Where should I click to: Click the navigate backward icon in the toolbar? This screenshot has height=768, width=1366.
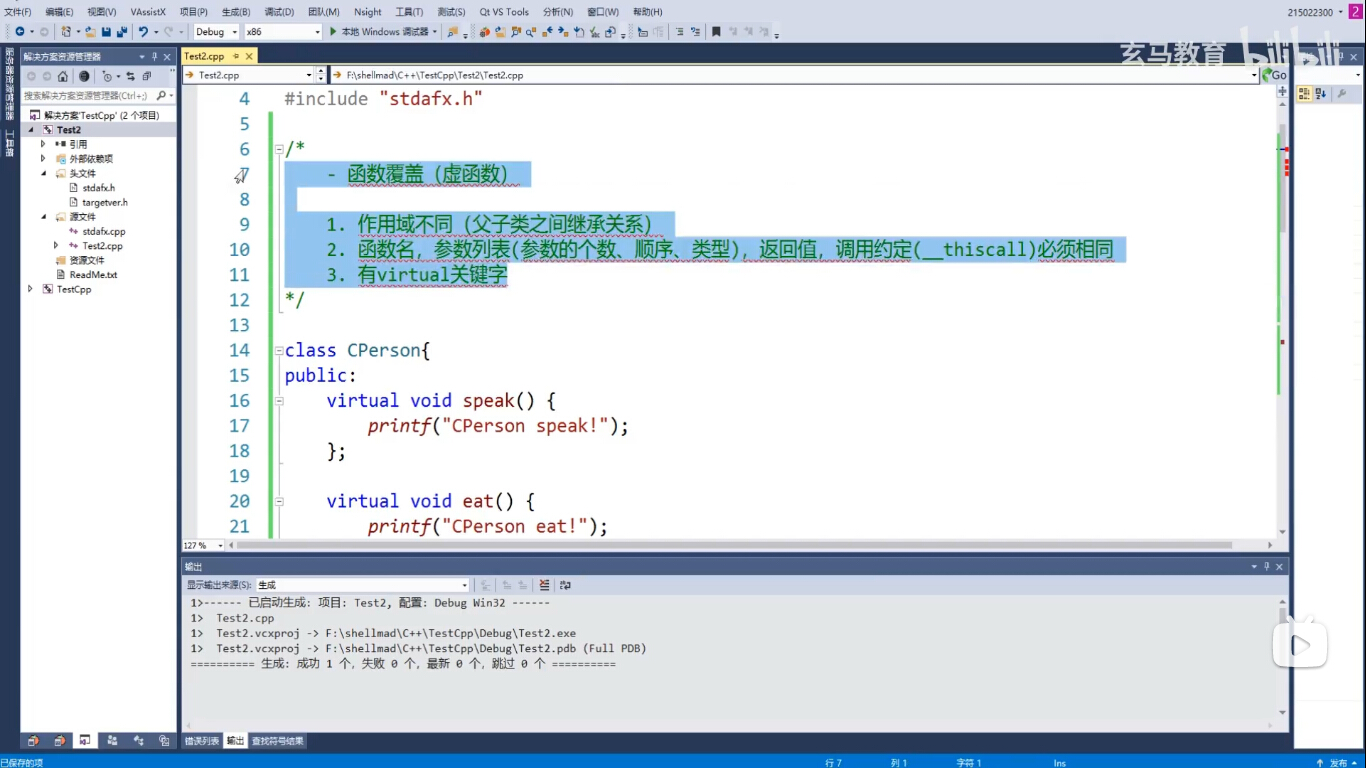19,32
